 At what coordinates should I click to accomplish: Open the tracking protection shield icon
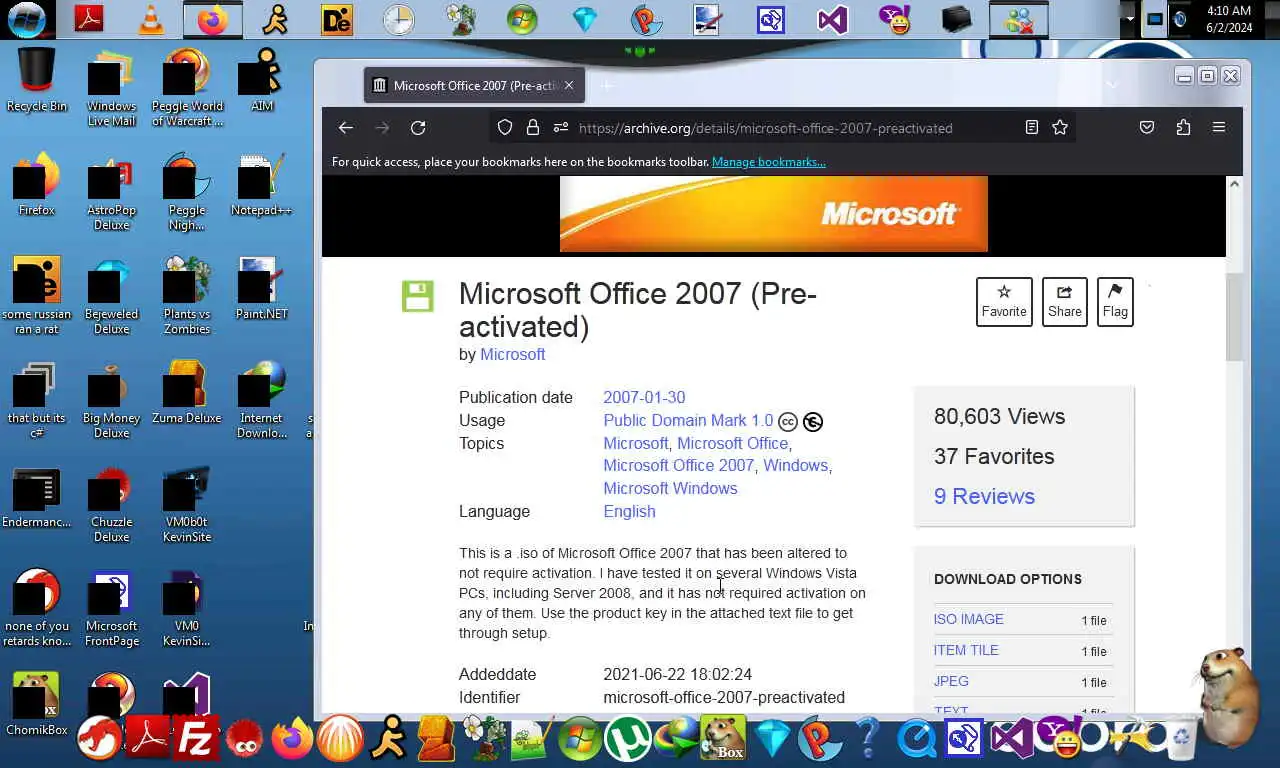(x=505, y=127)
